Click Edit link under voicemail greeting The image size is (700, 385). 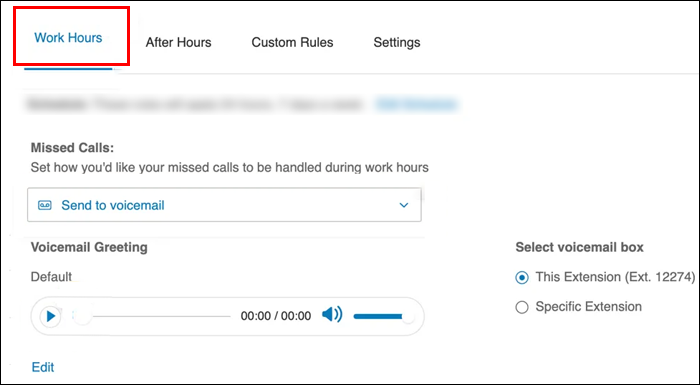click(x=43, y=367)
